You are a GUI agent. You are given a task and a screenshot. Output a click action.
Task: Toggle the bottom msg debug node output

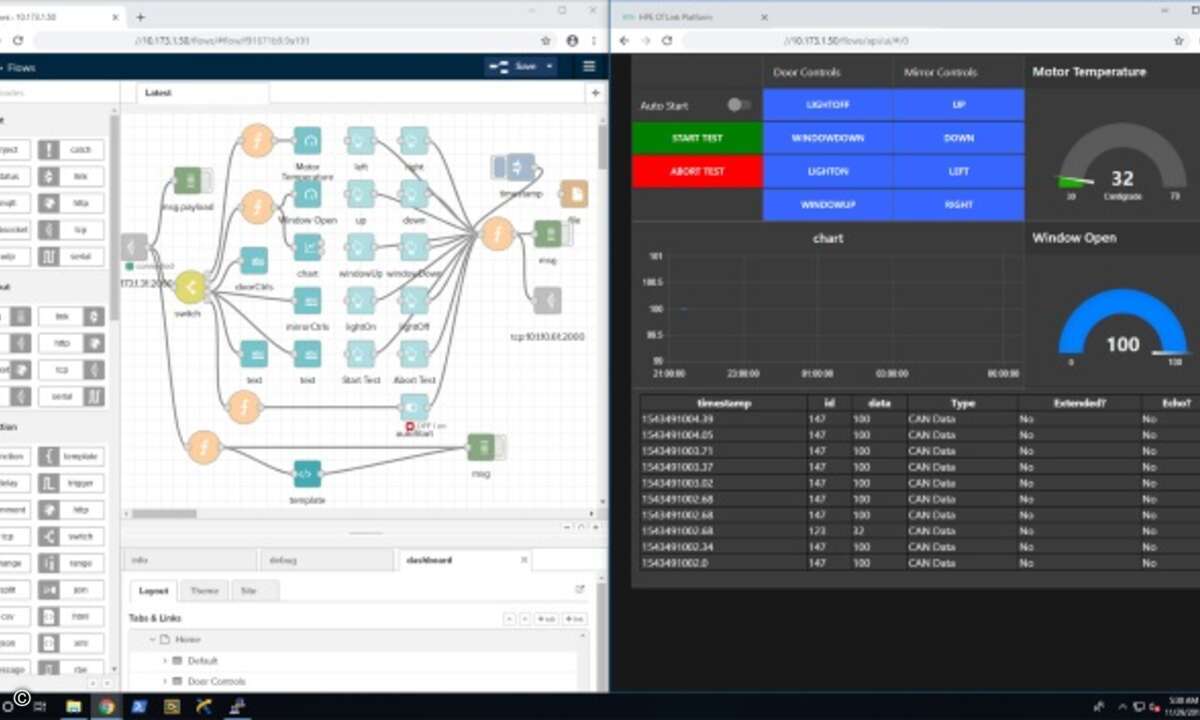(x=501, y=447)
